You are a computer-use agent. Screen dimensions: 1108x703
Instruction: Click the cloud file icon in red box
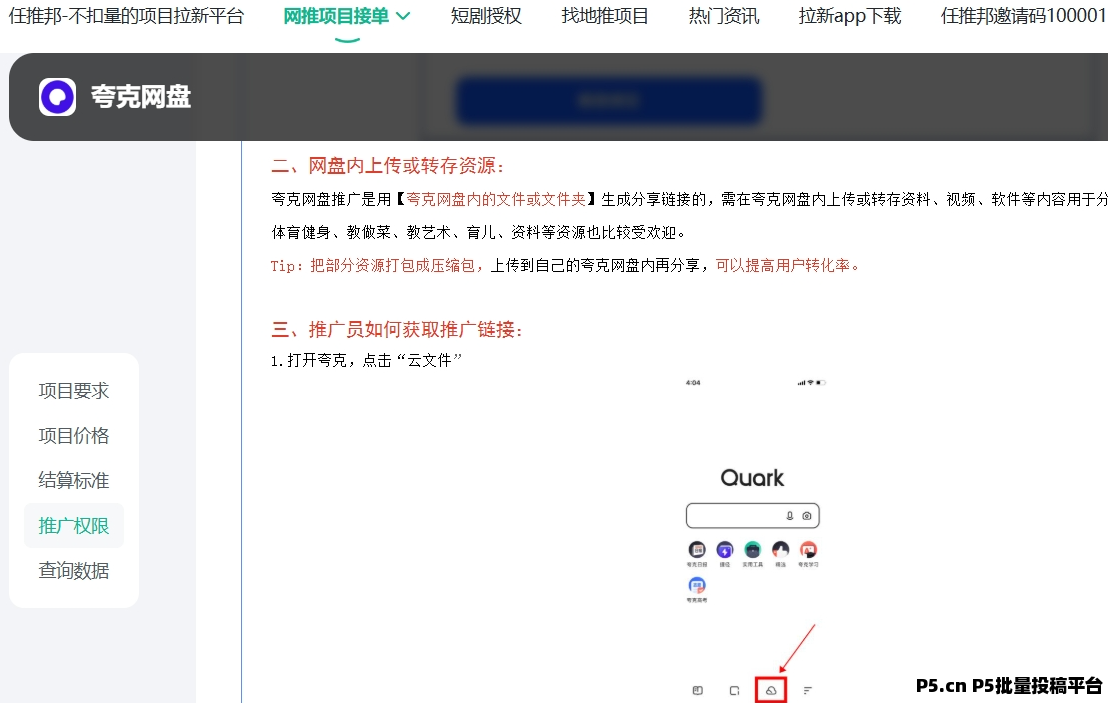tap(770, 690)
